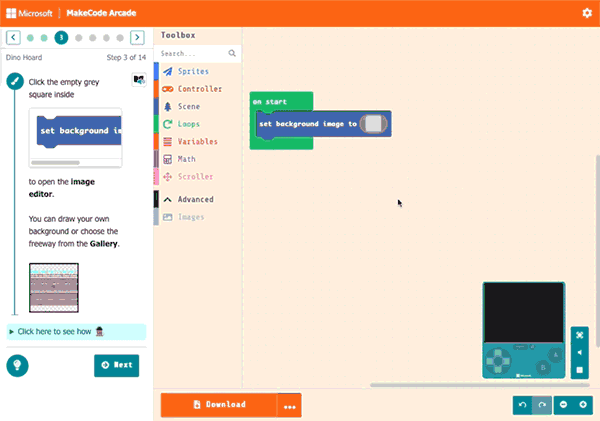Click the simulator game screen
Viewport: 600px width, 421px height.
coord(523,312)
